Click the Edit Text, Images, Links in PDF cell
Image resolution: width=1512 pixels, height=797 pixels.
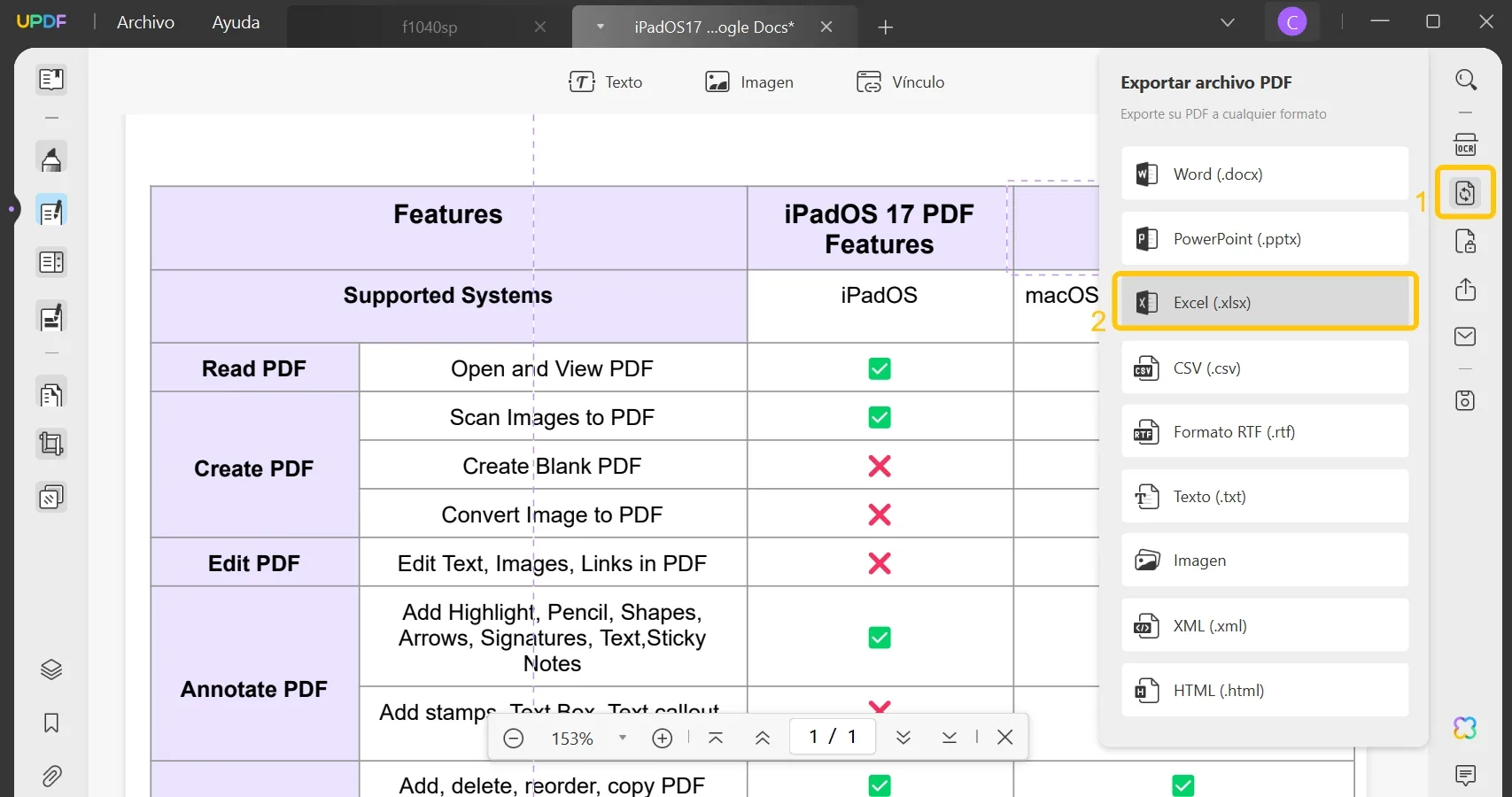click(553, 563)
